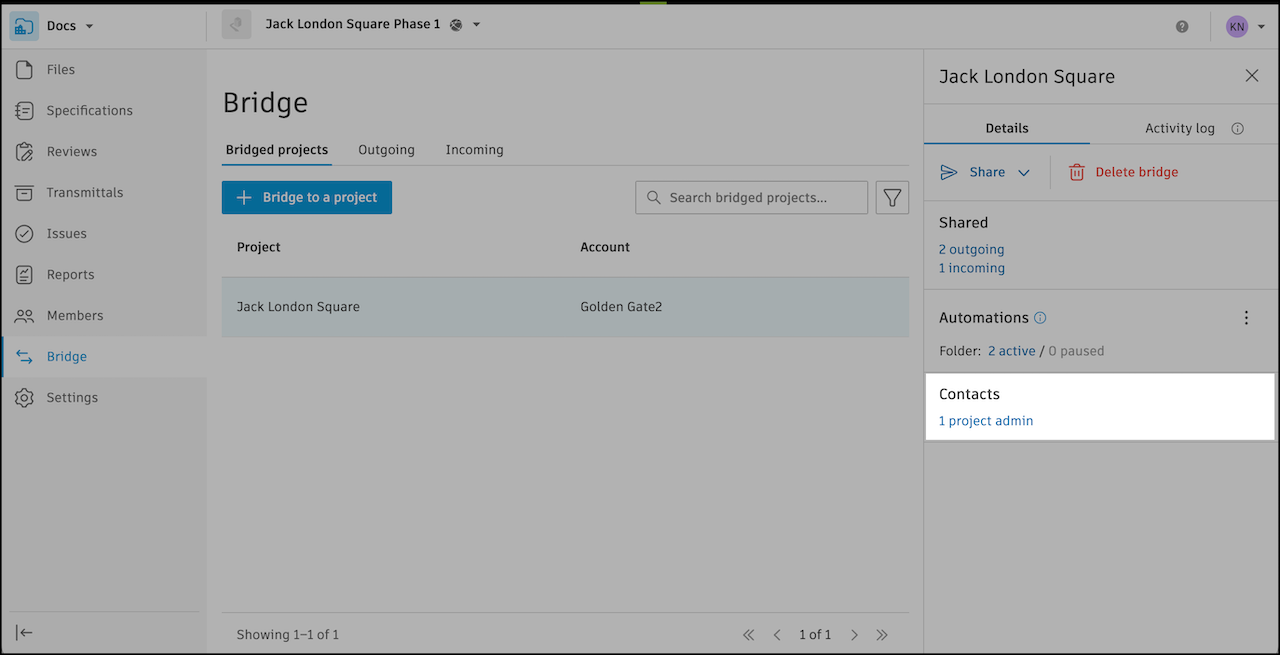Open the help menu
Viewport: 1280px width, 655px height.
[1182, 25]
